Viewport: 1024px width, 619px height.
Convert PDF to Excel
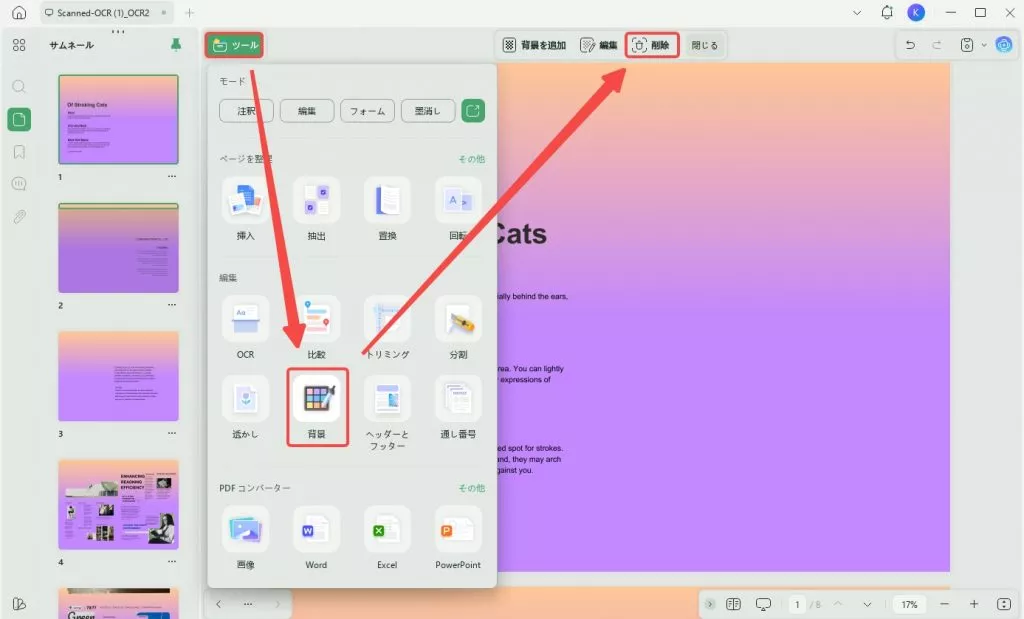point(387,538)
